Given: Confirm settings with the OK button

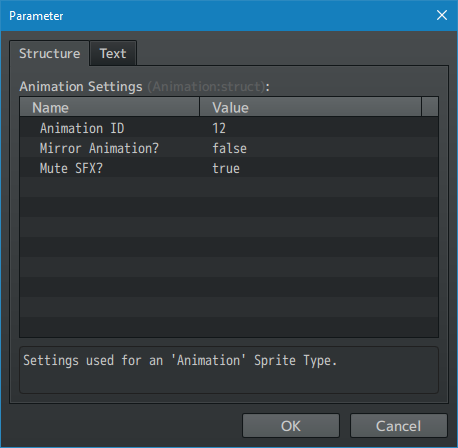Looking at the screenshot, I should coord(291,426).
